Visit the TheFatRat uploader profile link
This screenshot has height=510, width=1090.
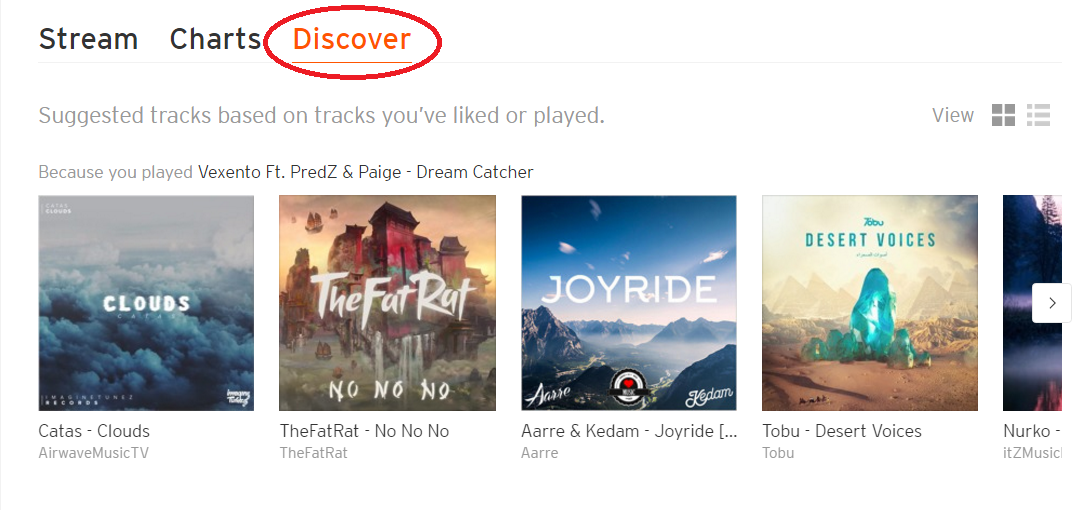(x=314, y=453)
